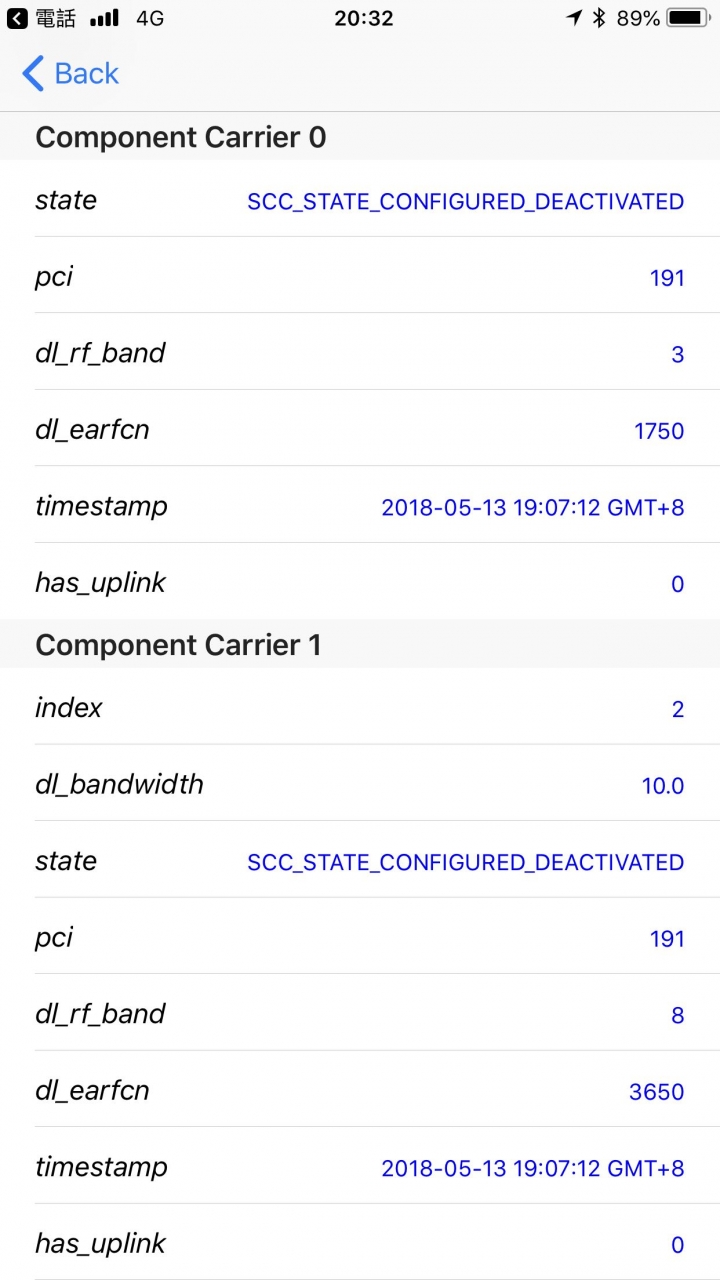This screenshot has width=720, height=1280.
Task: Select first SCC_STATE_CONFIGURED_DEACTIVATED state value
Action: [465, 202]
